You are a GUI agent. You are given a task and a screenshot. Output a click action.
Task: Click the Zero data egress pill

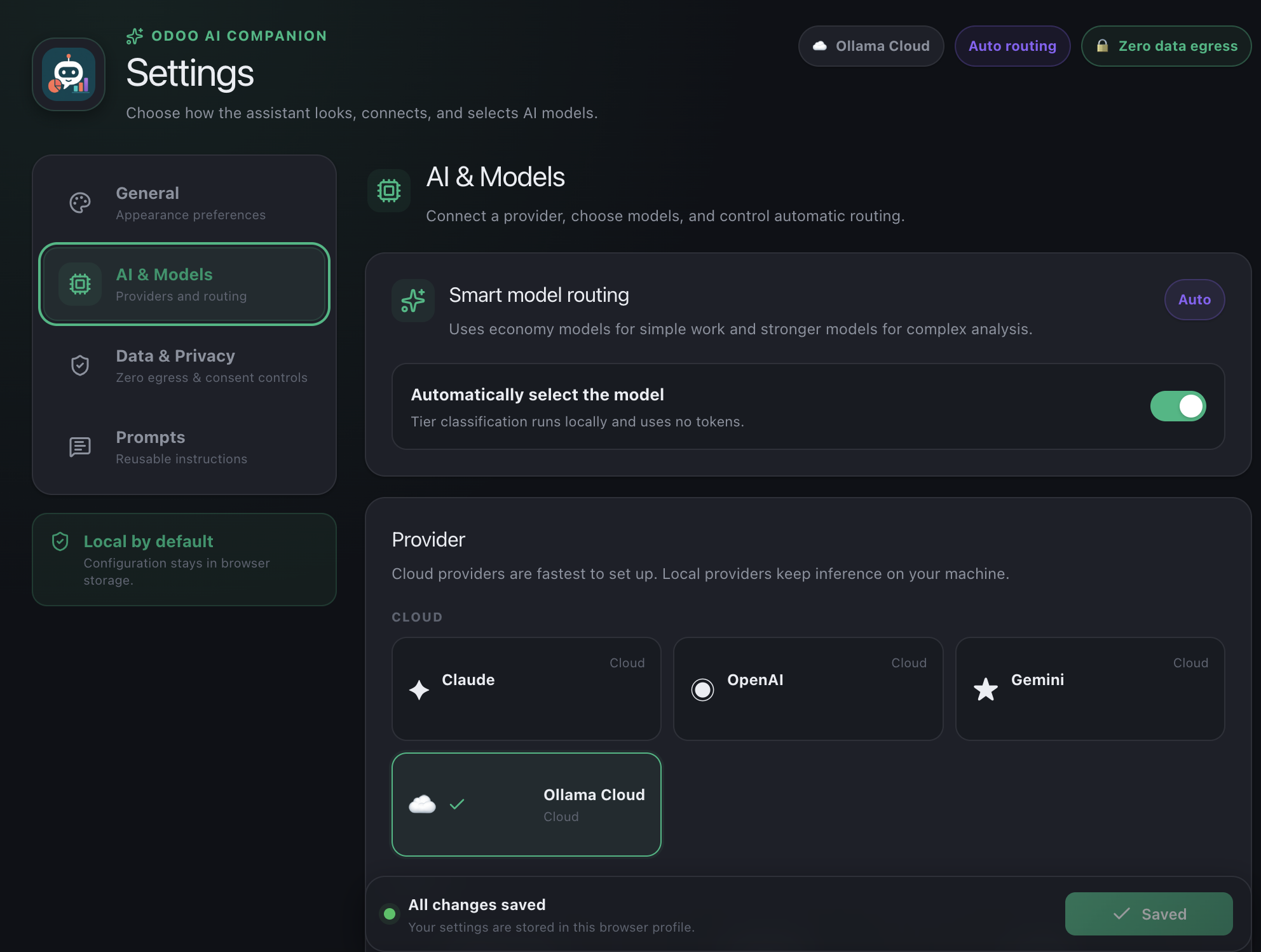point(1166,46)
